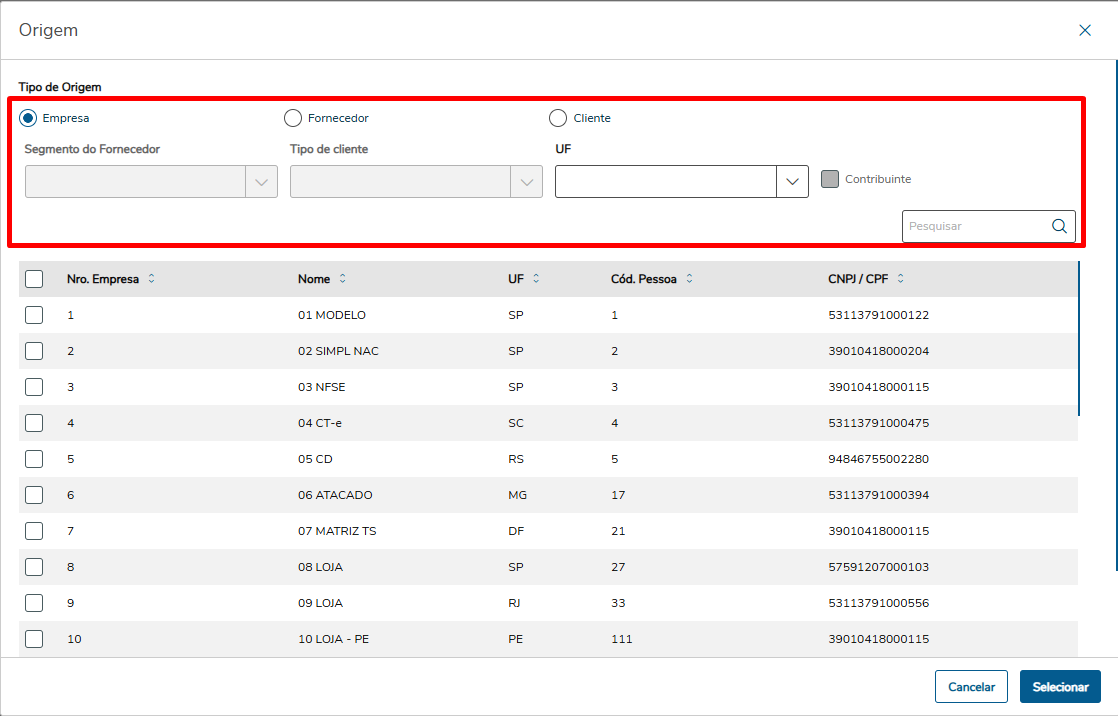Click the Cód. Pessoa header label
This screenshot has width=1118, height=716.
tap(644, 279)
